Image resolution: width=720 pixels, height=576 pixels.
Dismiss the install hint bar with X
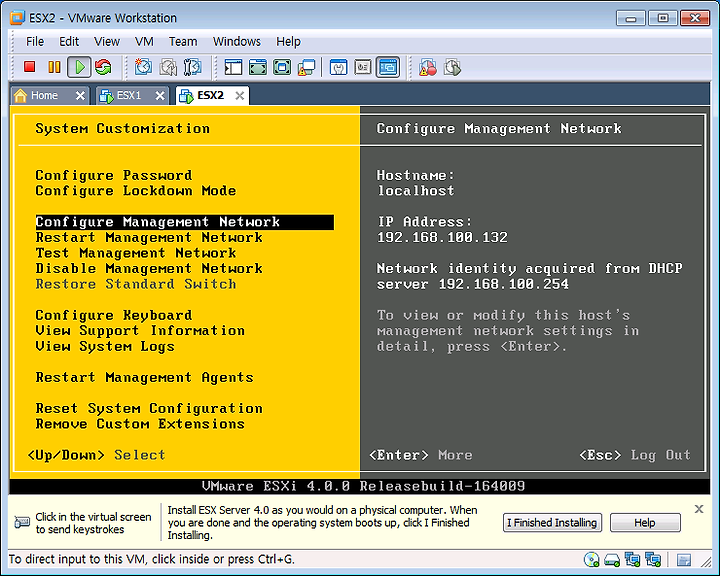(699, 509)
